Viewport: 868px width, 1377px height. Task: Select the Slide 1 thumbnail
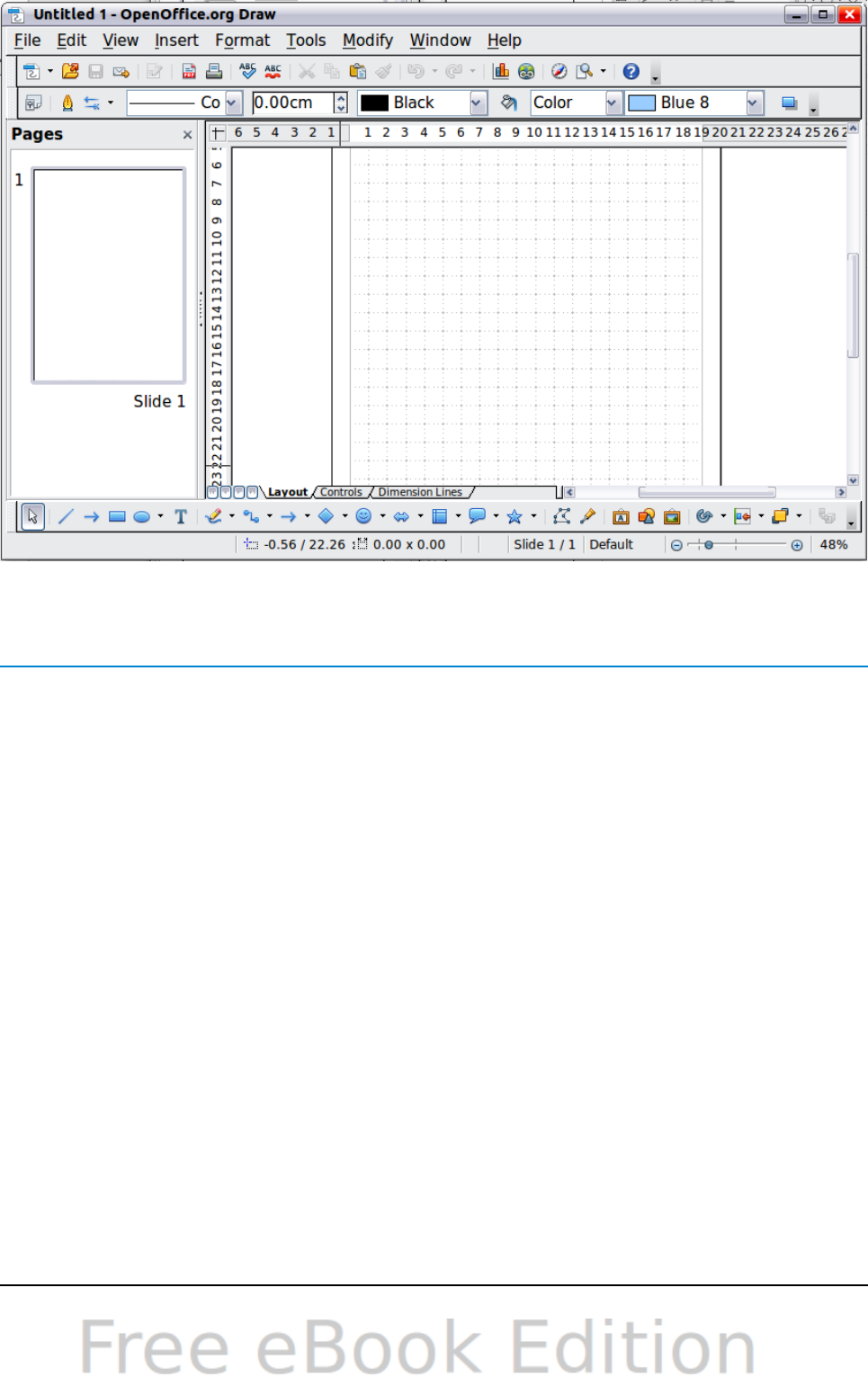point(109,275)
